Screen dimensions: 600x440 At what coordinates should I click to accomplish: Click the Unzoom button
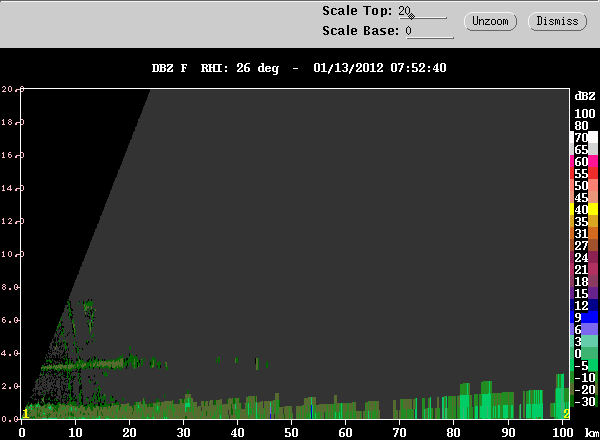coord(489,21)
